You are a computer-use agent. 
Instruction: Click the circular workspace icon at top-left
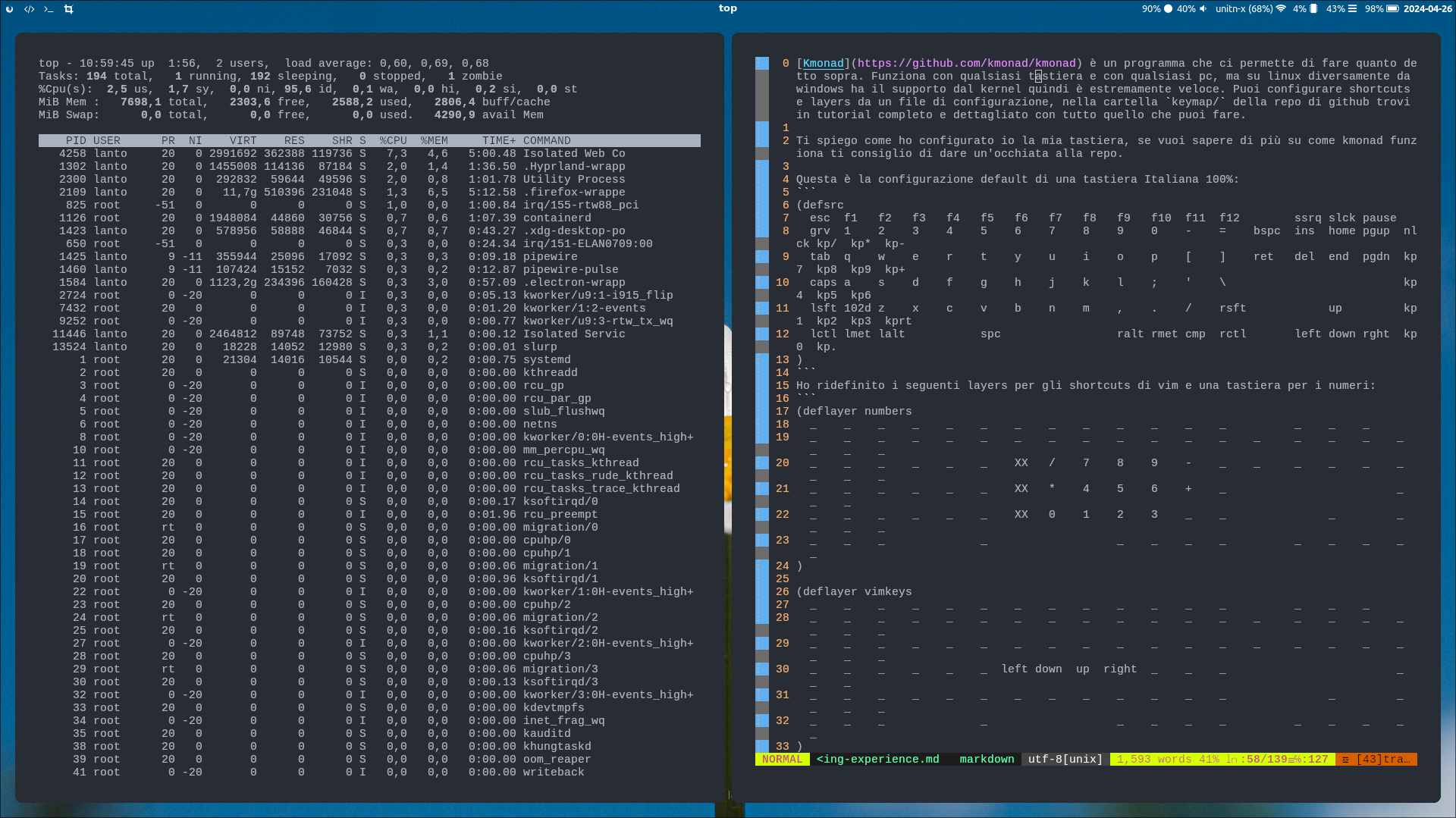tap(10, 9)
